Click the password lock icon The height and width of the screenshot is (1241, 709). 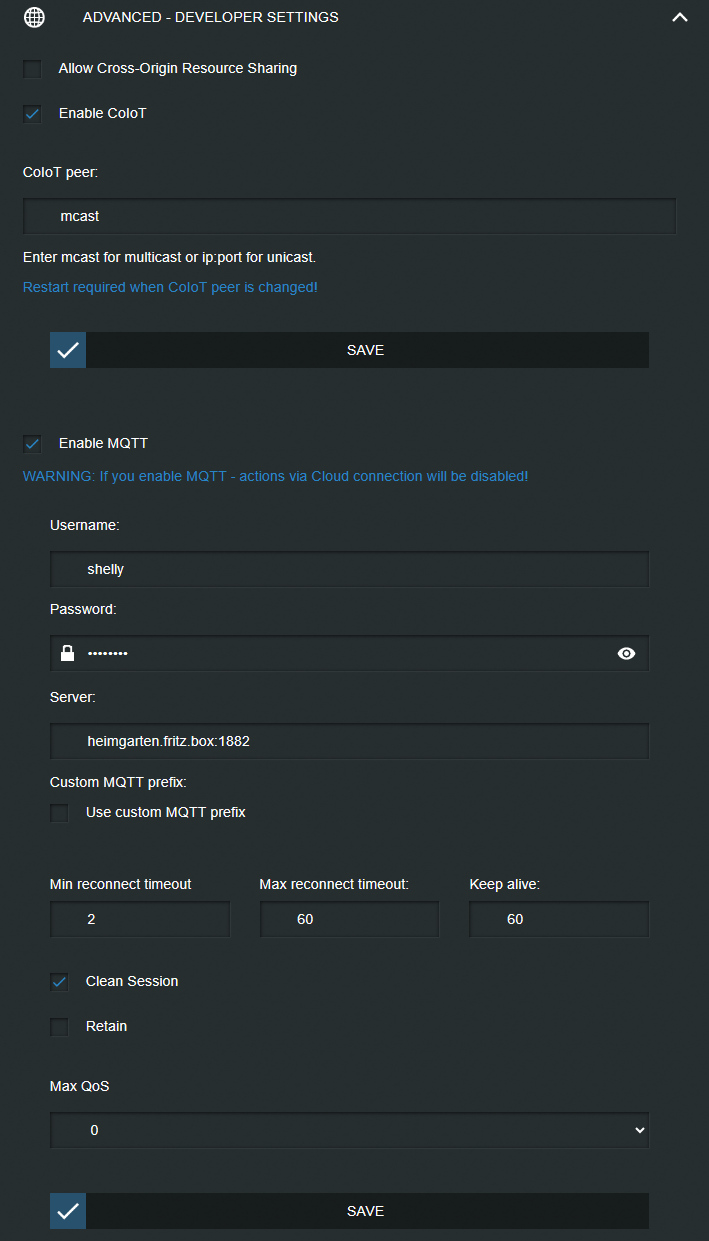[67, 653]
